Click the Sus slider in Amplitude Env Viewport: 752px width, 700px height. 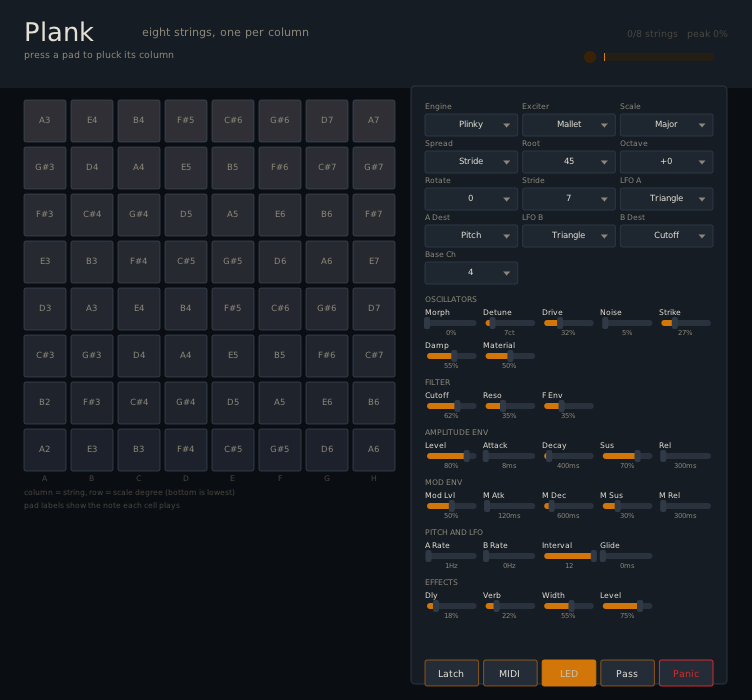coord(626,456)
